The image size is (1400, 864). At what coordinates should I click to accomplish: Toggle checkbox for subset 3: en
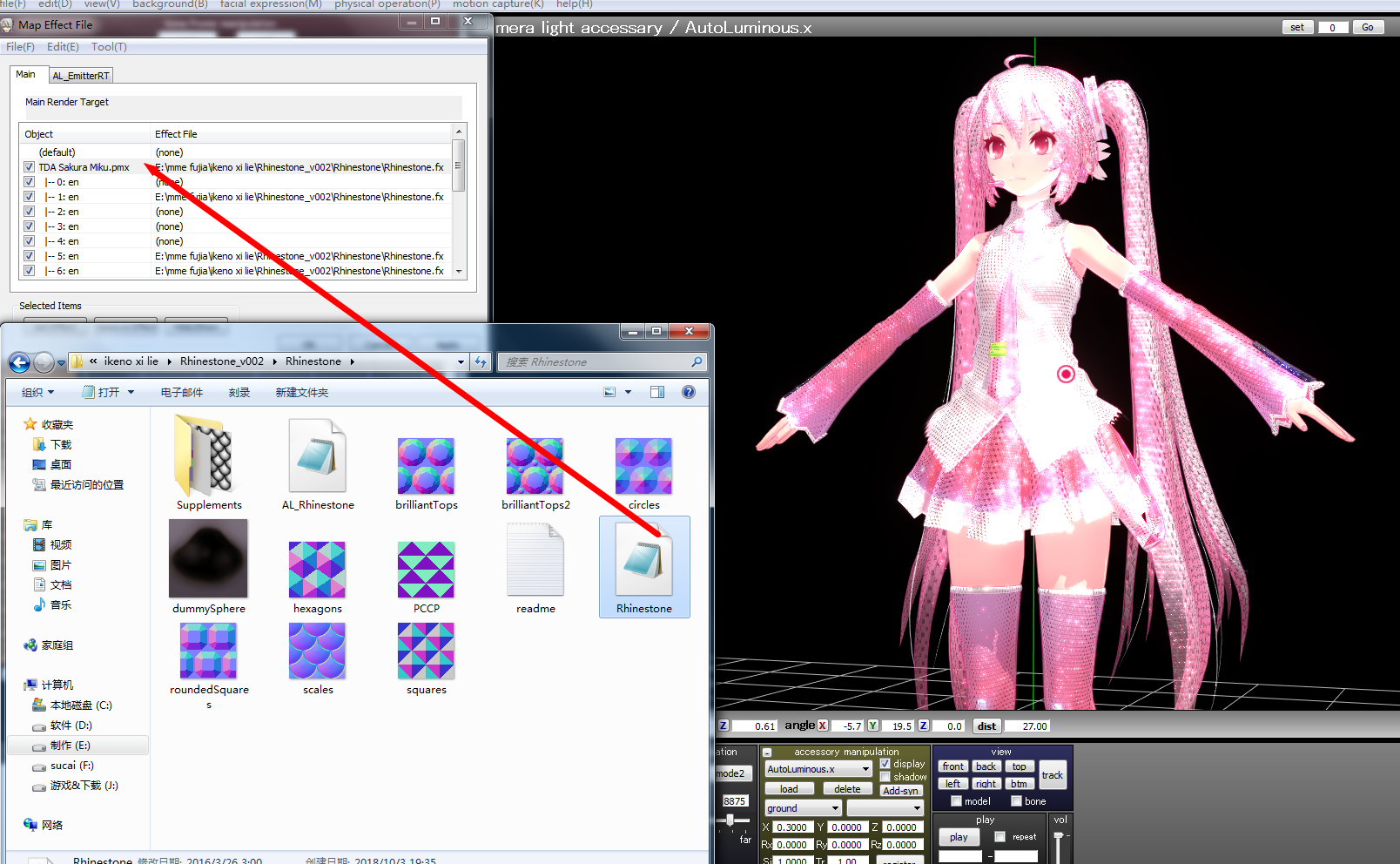click(x=29, y=226)
